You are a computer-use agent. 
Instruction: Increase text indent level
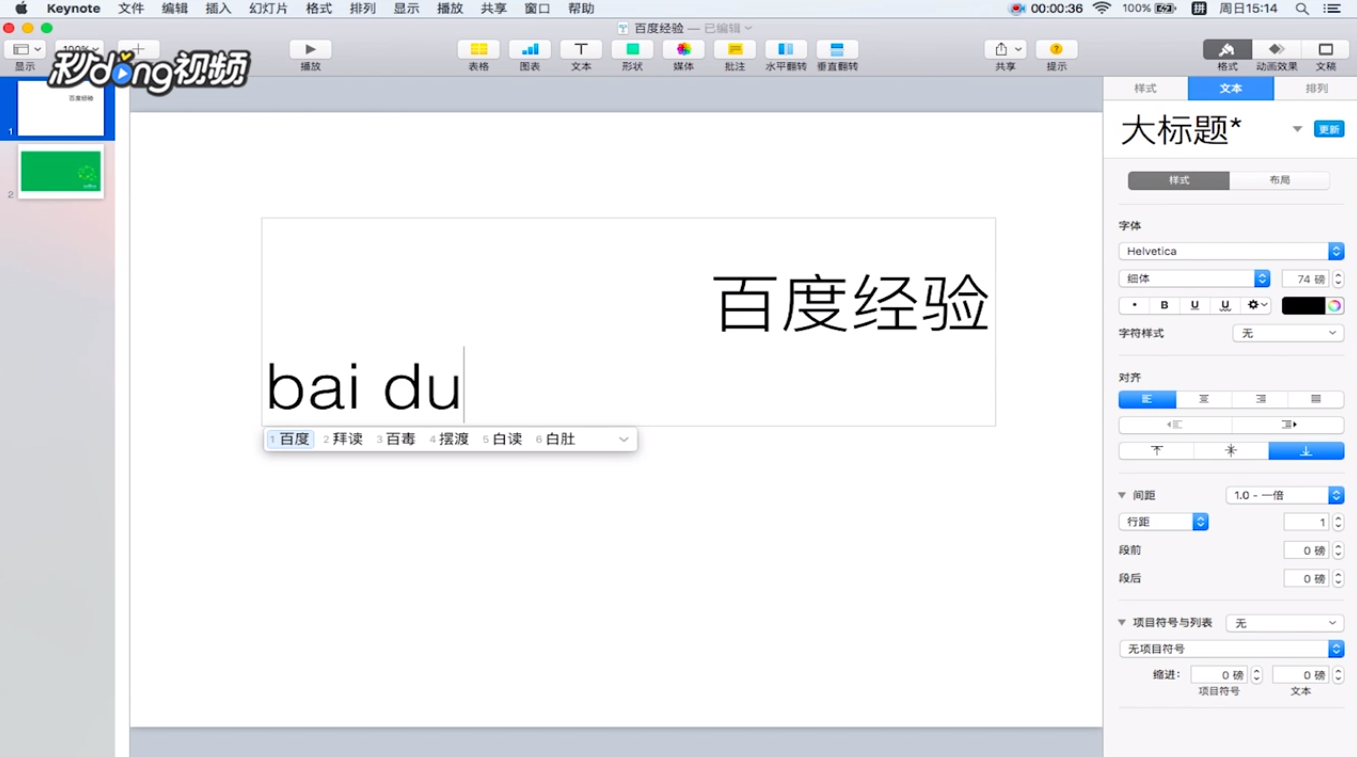point(1288,425)
